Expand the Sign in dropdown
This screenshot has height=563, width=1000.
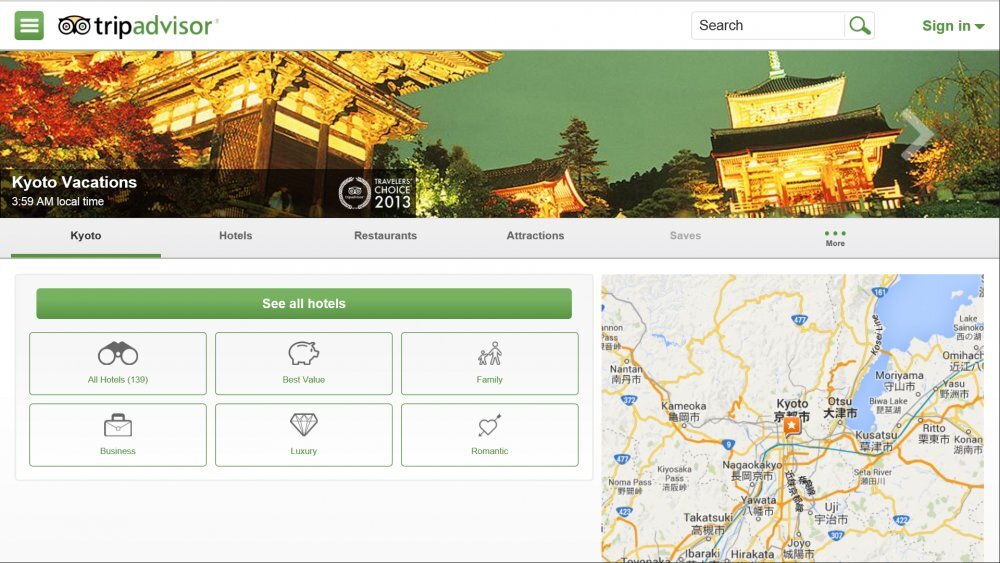[953, 26]
